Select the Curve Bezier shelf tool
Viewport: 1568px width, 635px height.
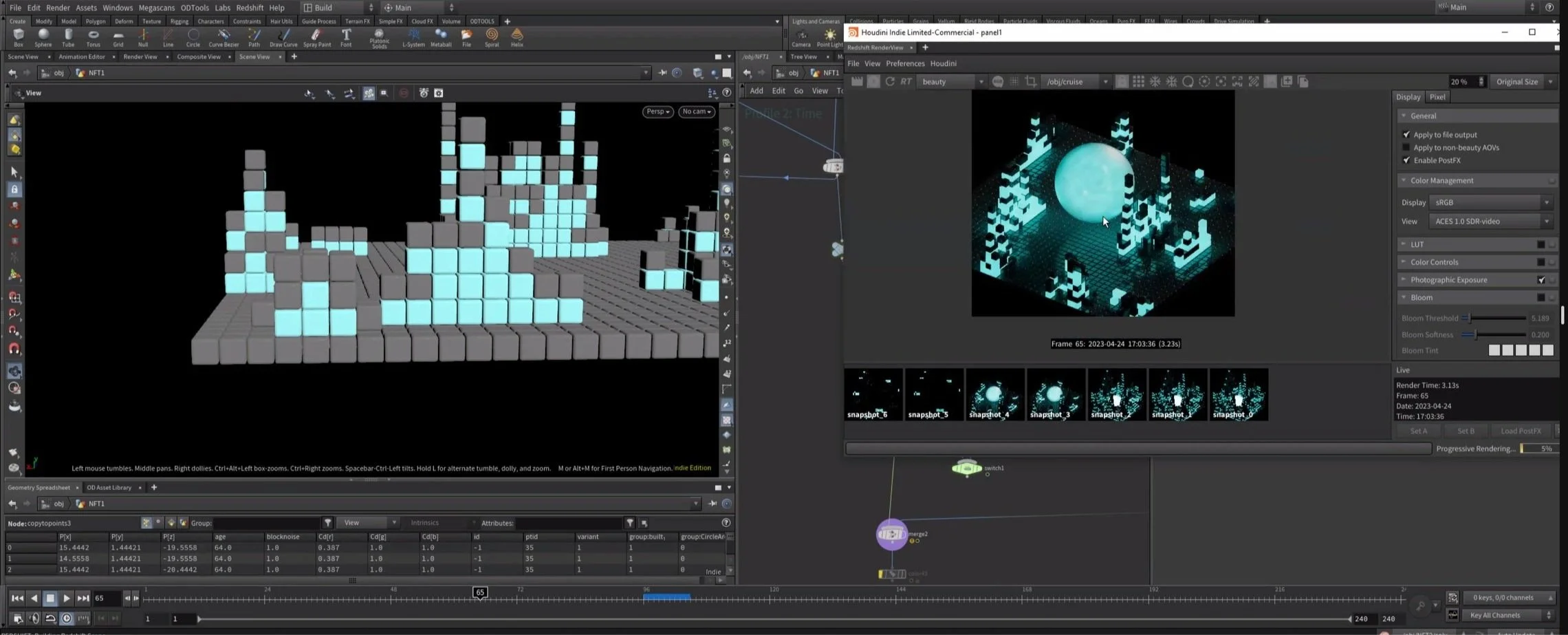[x=224, y=37]
